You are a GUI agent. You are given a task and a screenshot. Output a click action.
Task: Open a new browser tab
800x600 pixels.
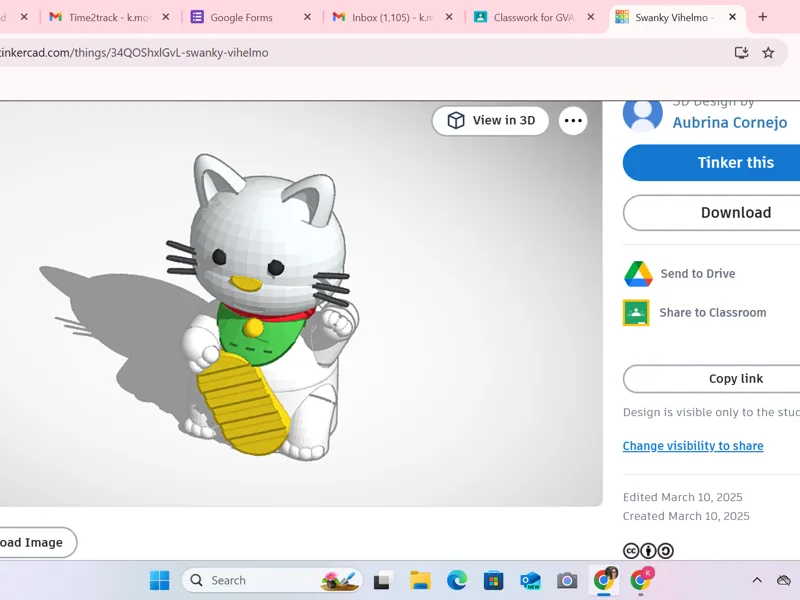coord(762,17)
